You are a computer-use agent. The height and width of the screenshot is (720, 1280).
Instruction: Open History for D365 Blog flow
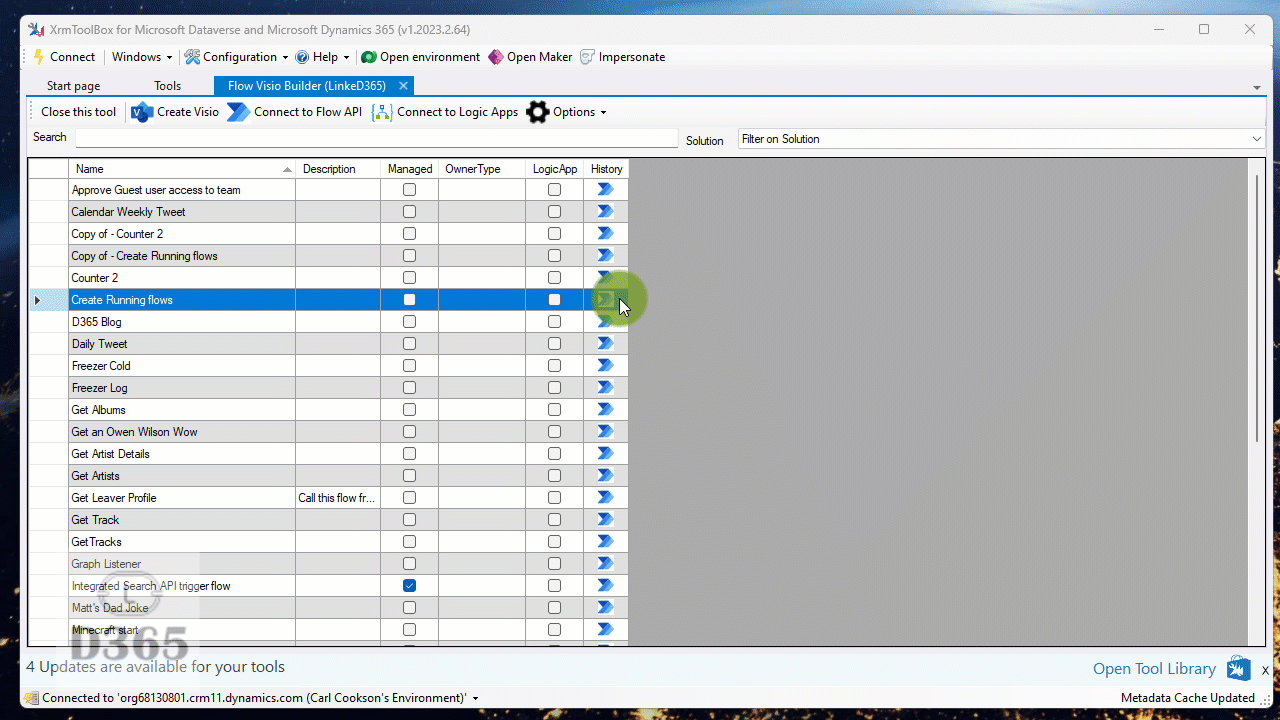click(605, 321)
